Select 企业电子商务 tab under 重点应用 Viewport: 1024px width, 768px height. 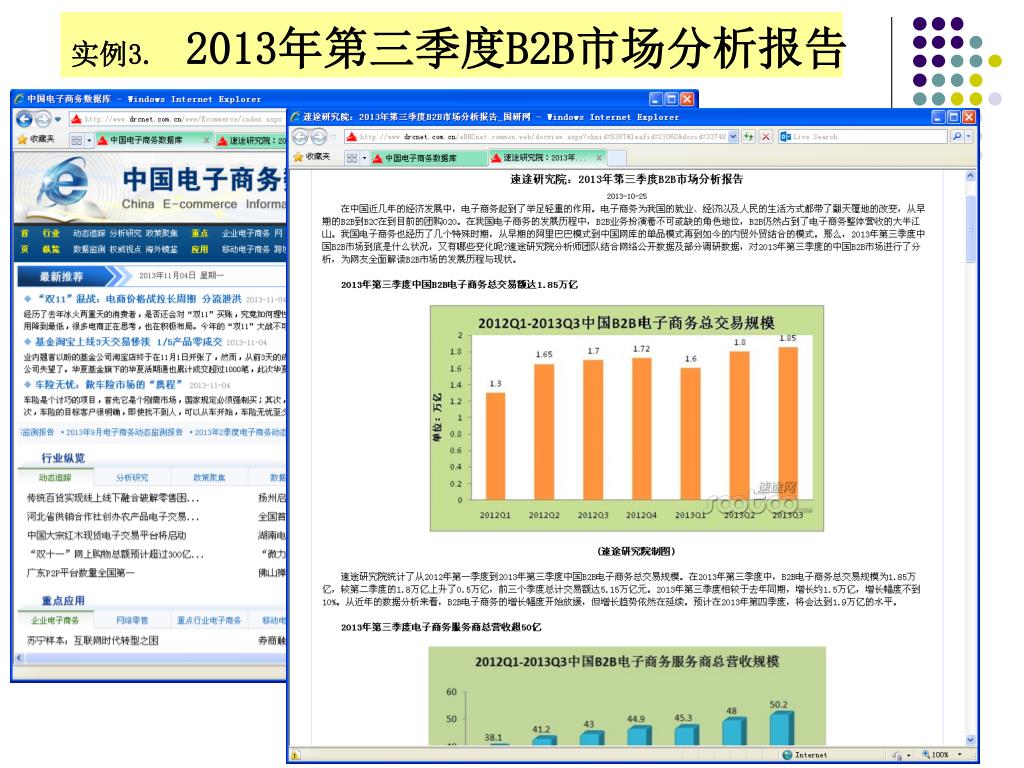(x=55, y=620)
